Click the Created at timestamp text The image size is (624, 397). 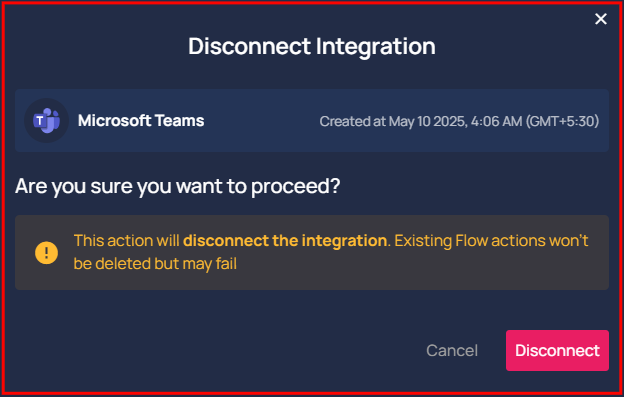coord(459,121)
